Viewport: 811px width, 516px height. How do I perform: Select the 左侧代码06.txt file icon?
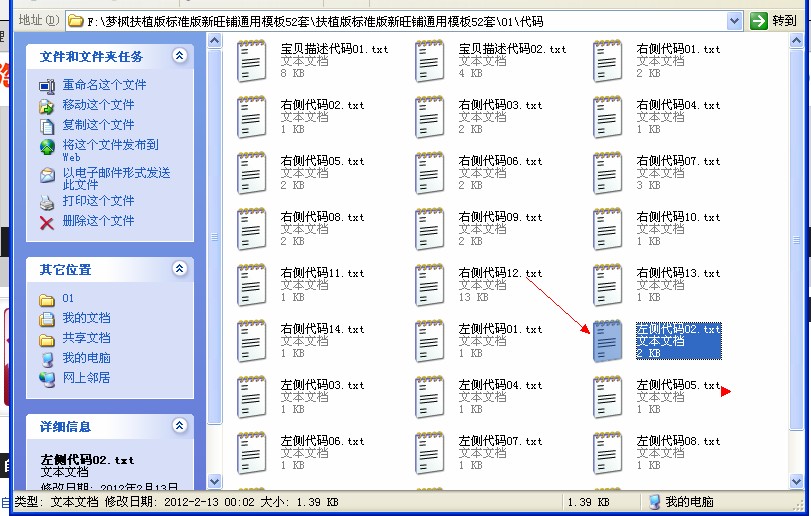252,453
